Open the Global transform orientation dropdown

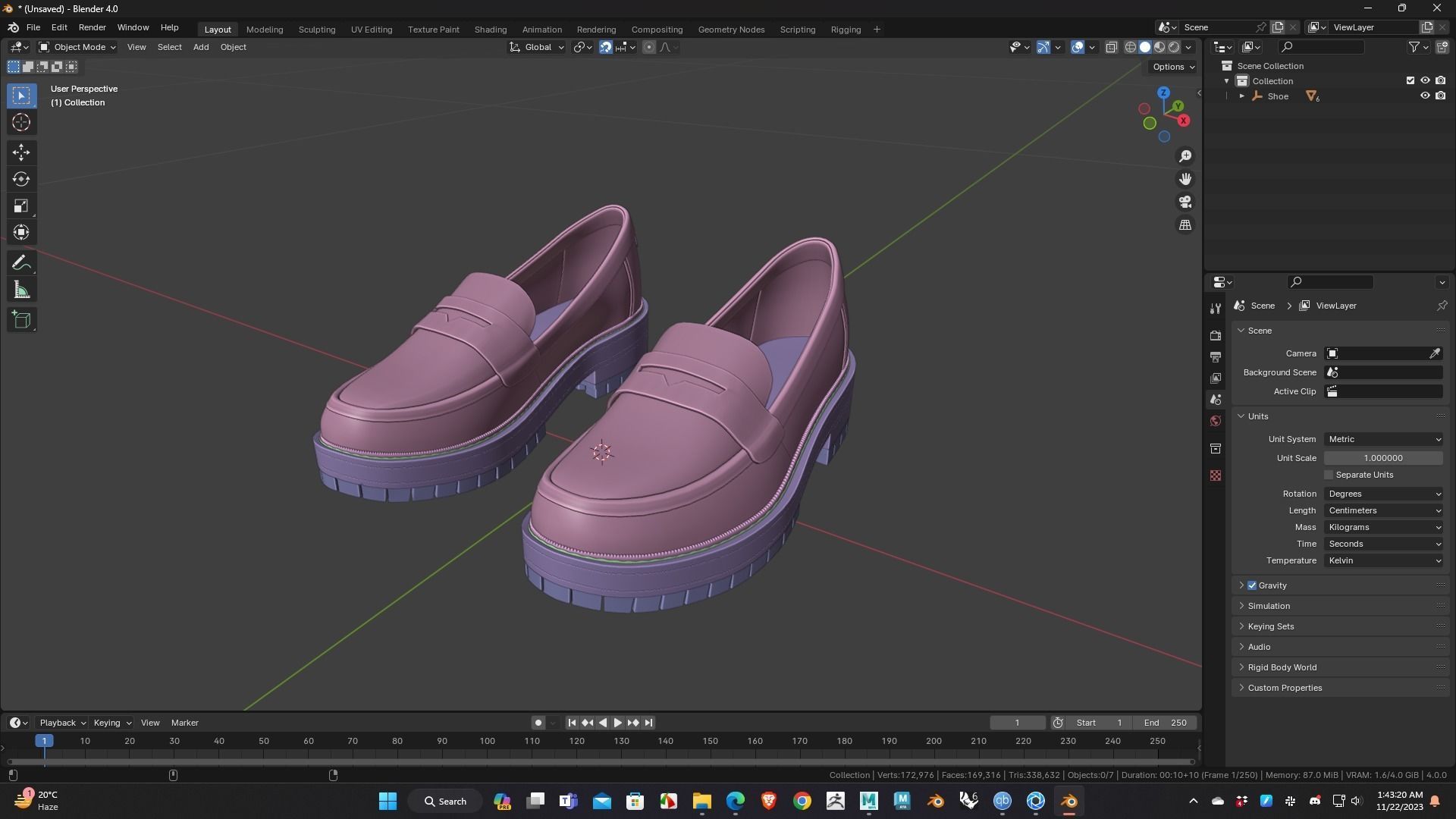tap(537, 47)
